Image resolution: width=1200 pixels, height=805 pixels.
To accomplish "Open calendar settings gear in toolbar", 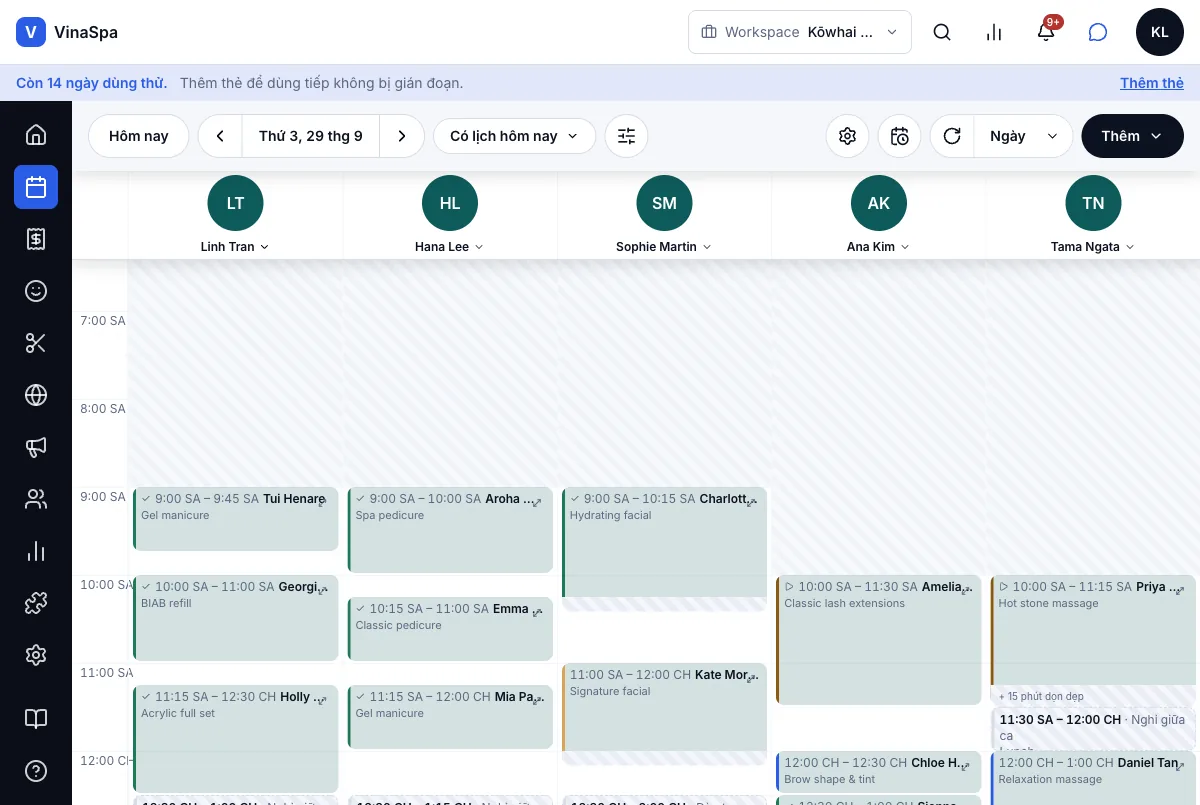I will (848, 136).
